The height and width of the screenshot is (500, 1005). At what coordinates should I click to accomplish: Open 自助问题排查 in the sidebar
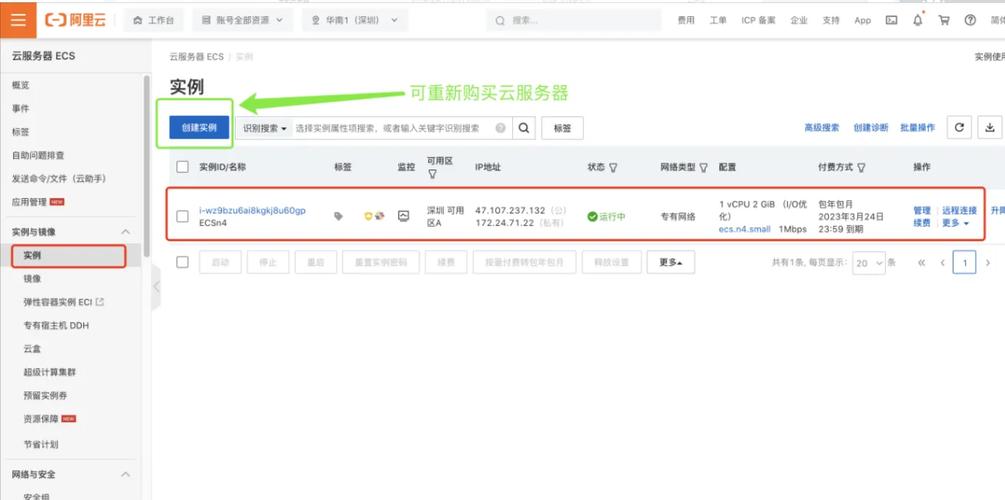38,155
